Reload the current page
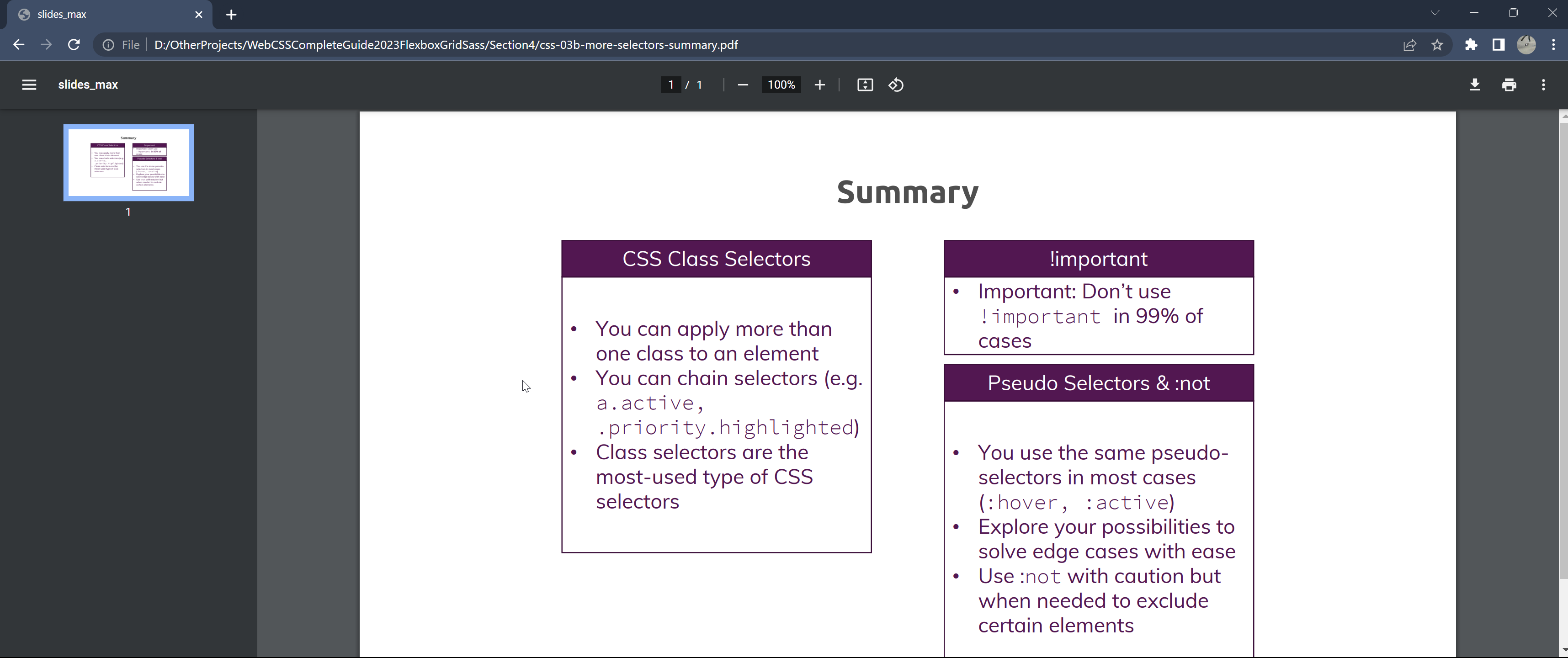Viewport: 1568px width, 658px height. pos(74,44)
